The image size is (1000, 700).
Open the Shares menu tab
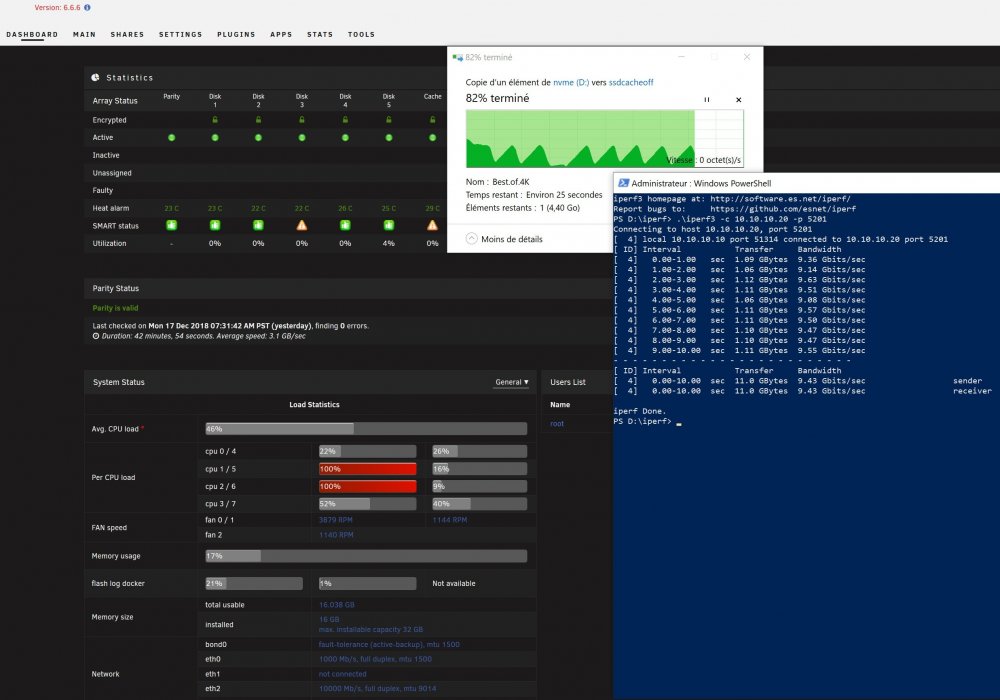[x=127, y=34]
